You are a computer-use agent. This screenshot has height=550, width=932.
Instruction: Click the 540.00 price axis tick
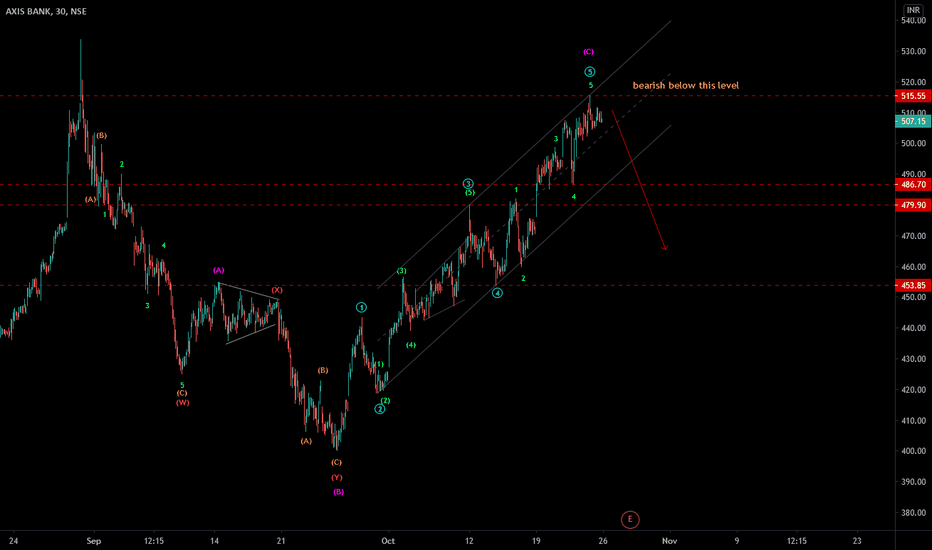[x=914, y=21]
